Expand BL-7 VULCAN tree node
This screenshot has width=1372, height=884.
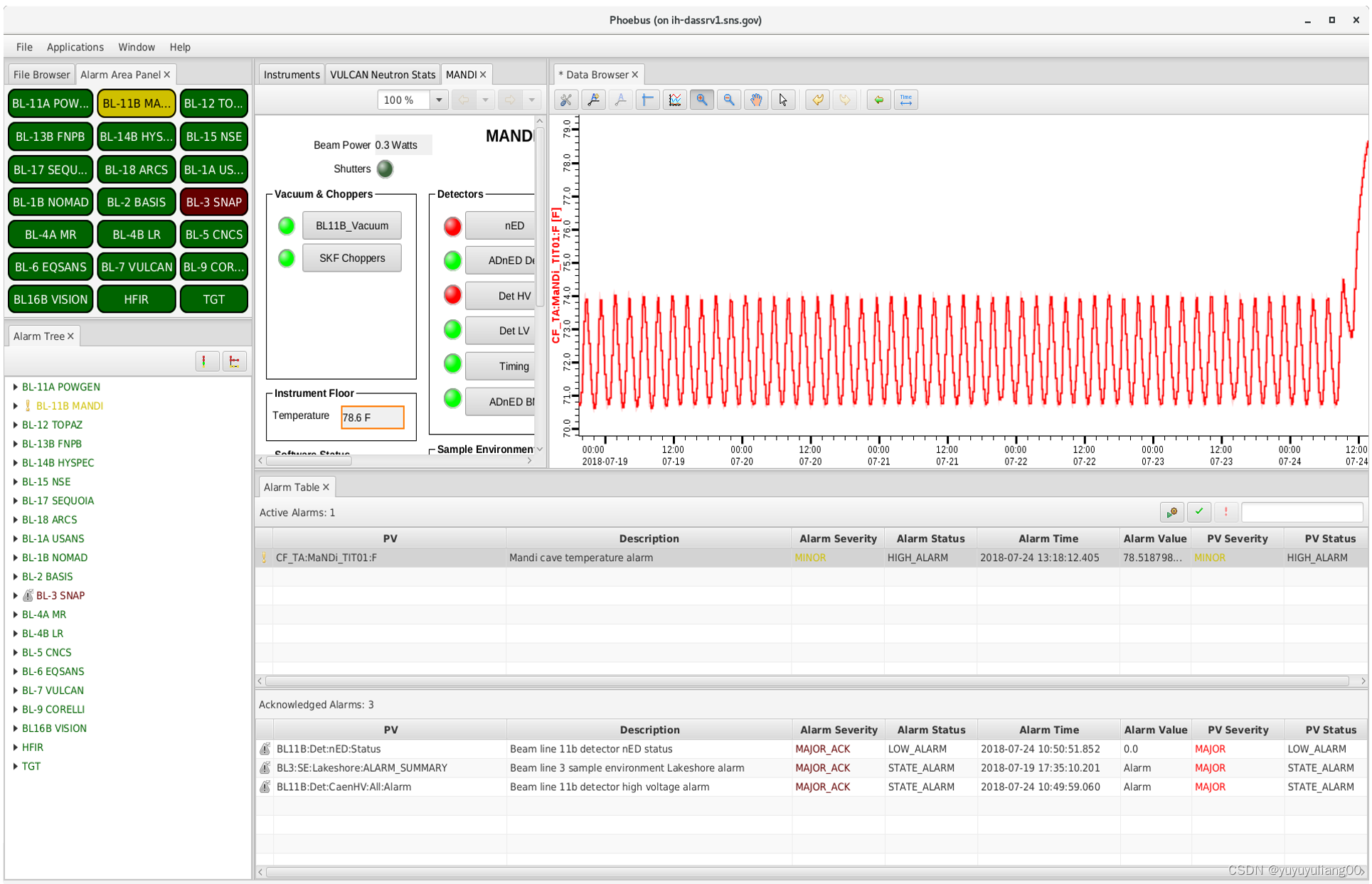16,691
